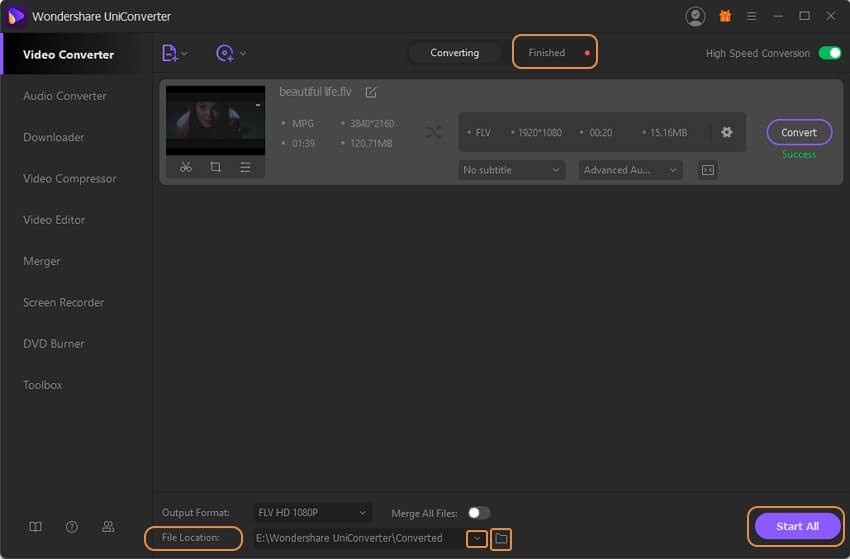Click the green Success status text
The width and height of the screenshot is (850, 559).
(799, 155)
